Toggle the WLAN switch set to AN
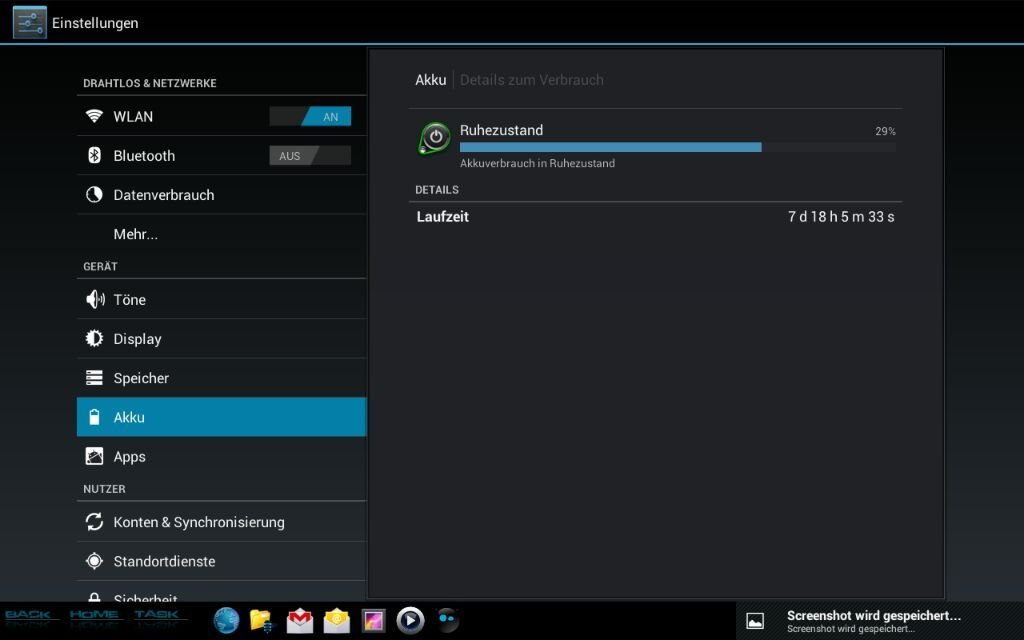This screenshot has width=1024, height=640. click(x=310, y=116)
